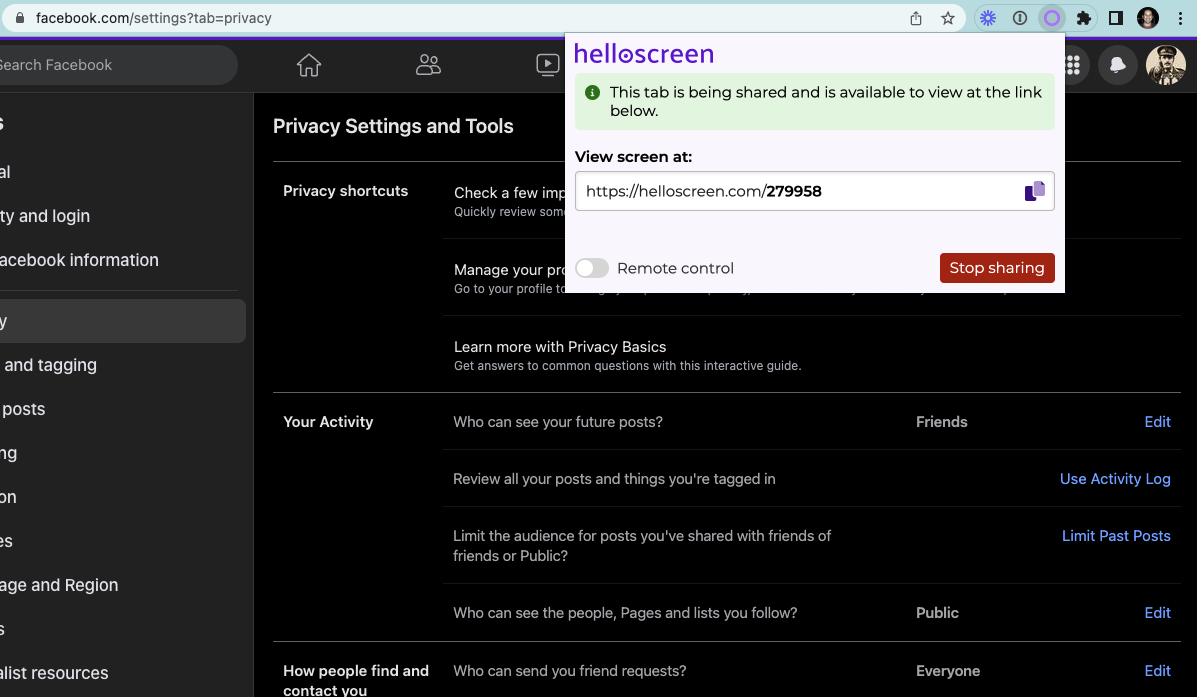The width and height of the screenshot is (1197, 697).
Task: Click 'Your Activity' section label
Action: click(x=328, y=421)
